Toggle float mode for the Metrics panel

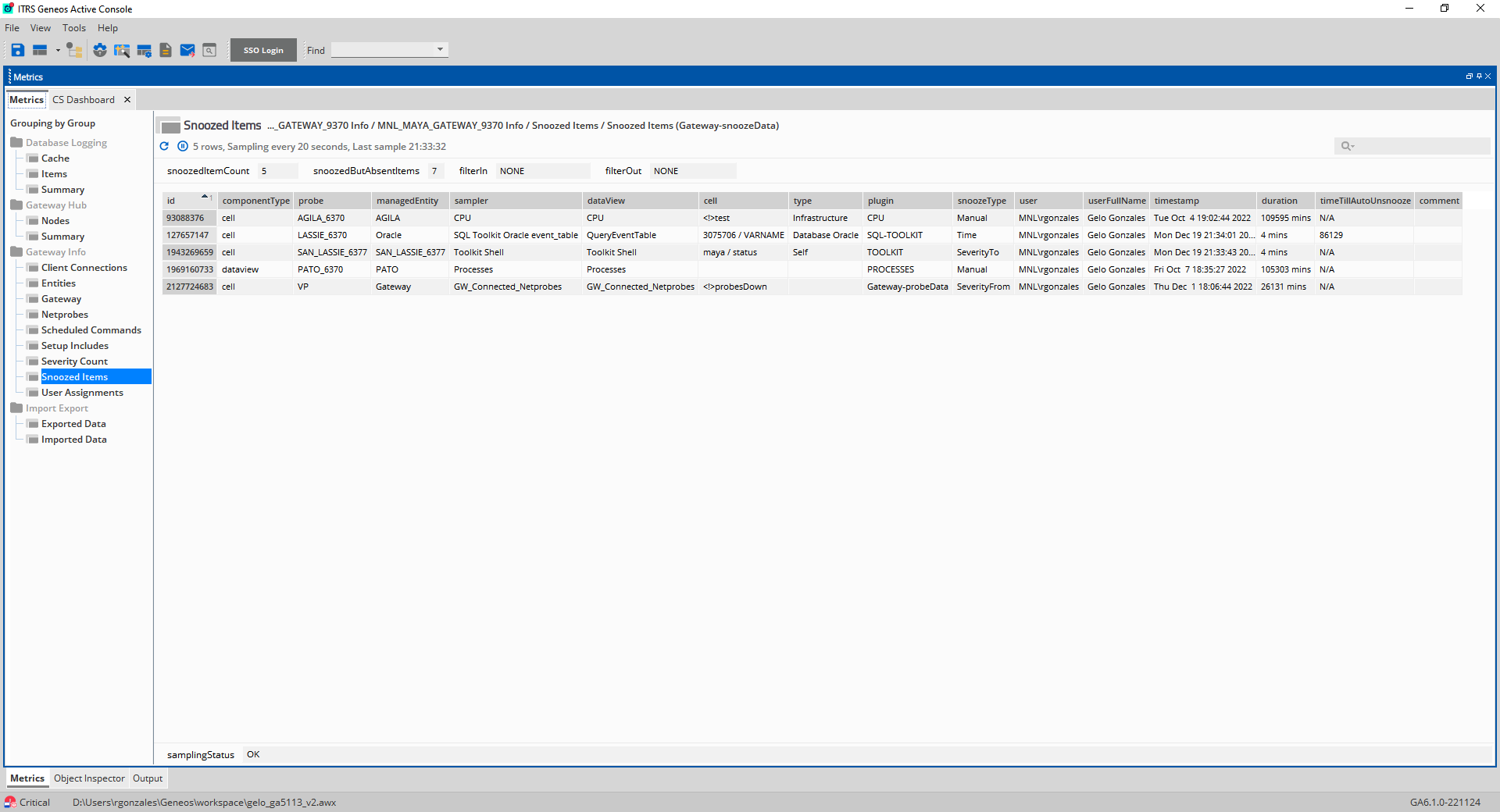pyautogui.click(x=1470, y=76)
